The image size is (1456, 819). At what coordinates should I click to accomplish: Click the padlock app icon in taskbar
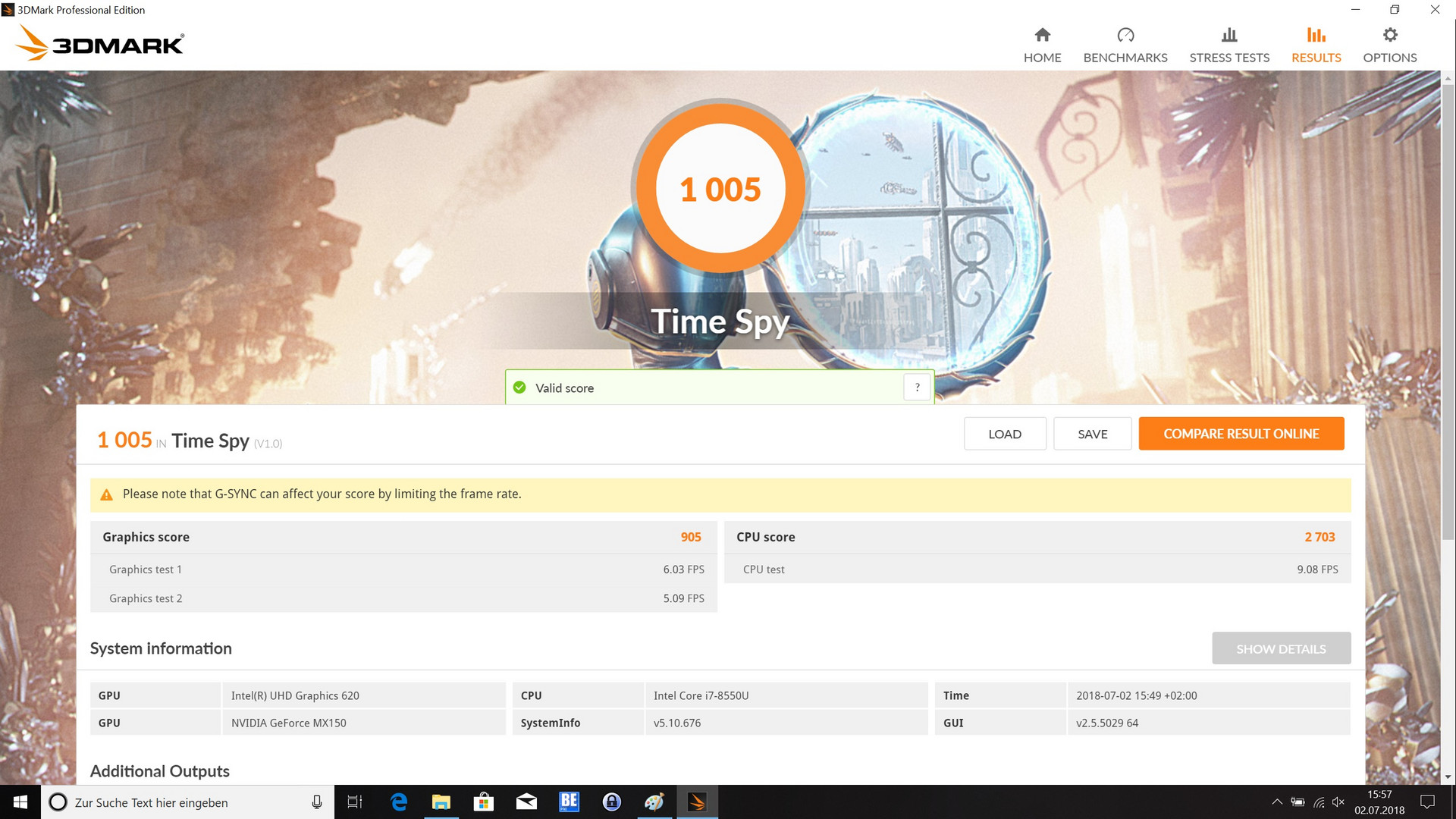point(611,802)
